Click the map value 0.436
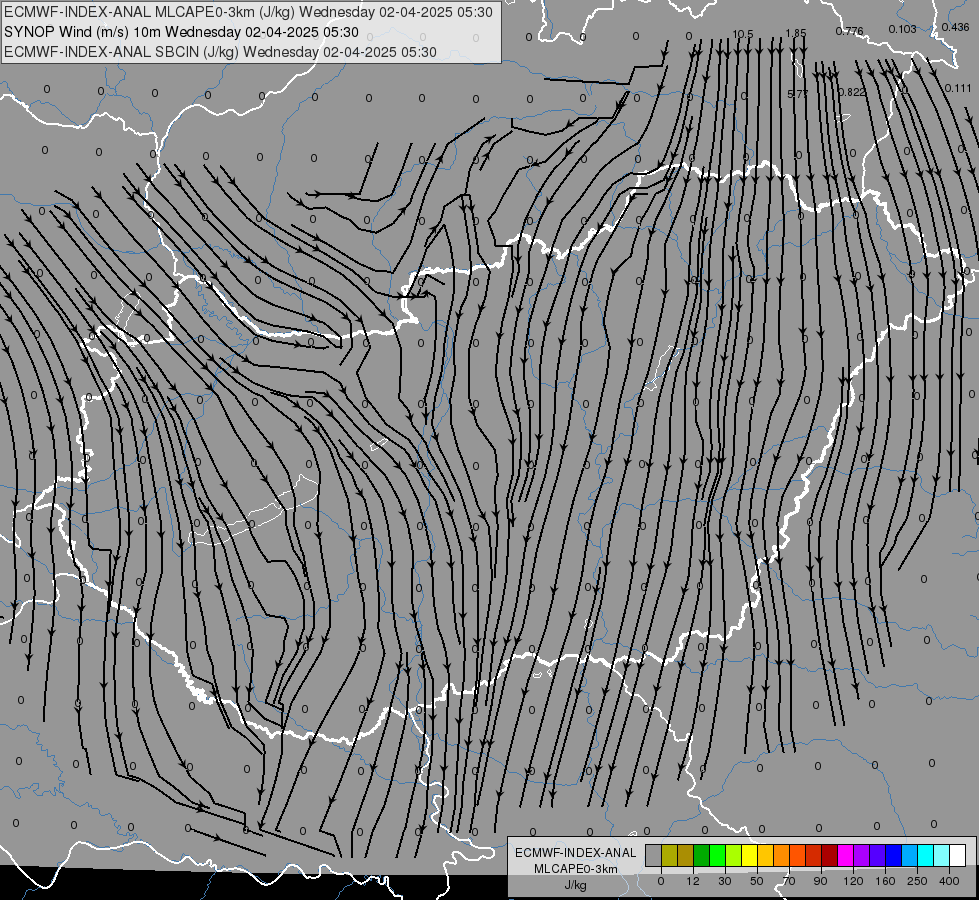Screen dimensions: 979x900 click(x=955, y=27)
